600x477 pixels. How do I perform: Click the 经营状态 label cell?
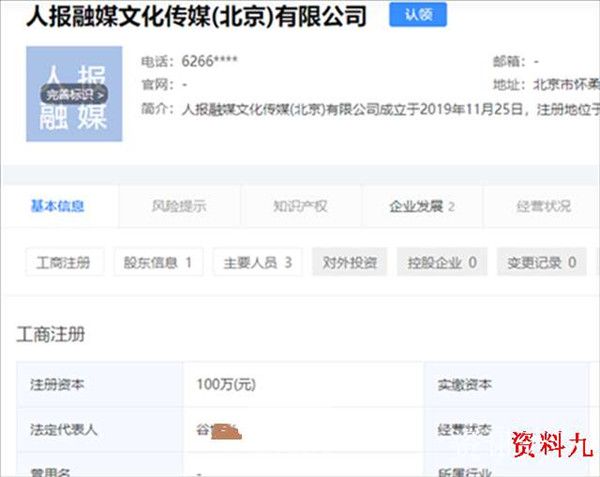(506, 430)
